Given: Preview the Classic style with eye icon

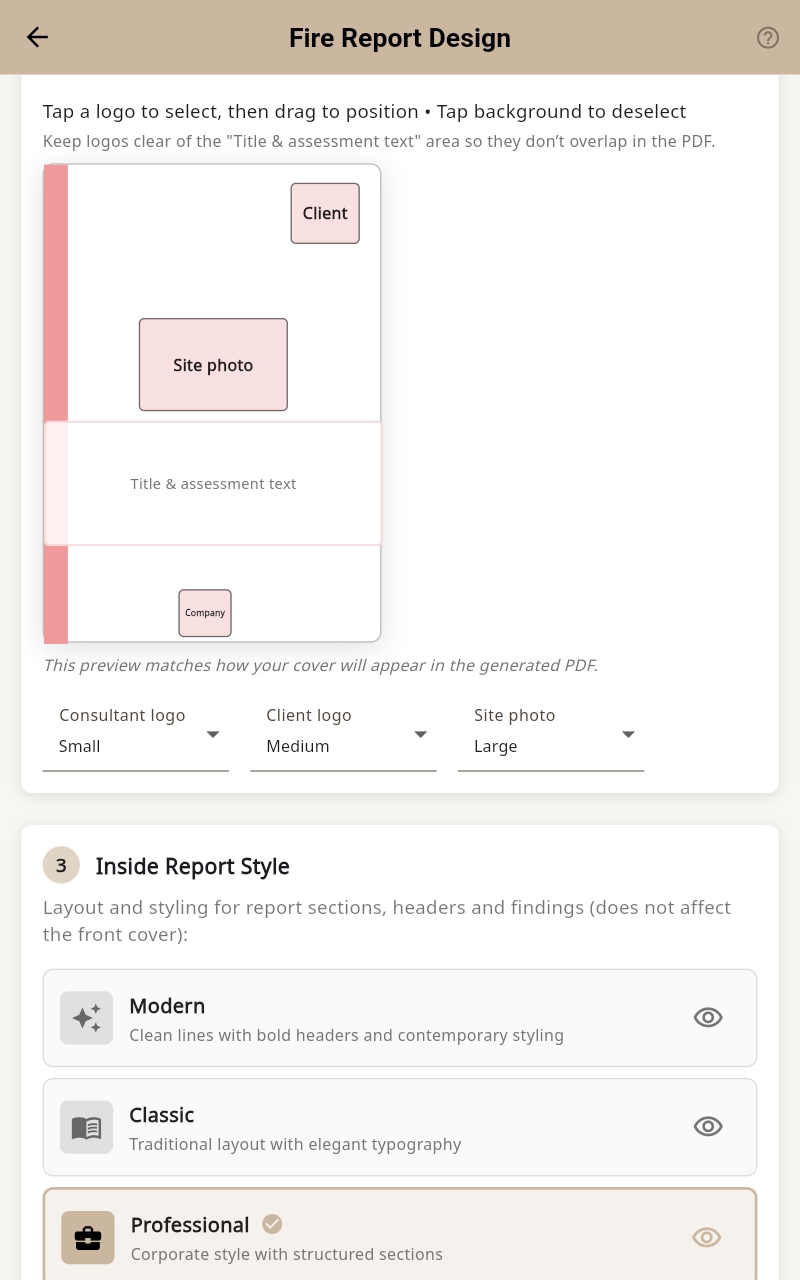Looking at the screenshot, I should (708, 1127).
